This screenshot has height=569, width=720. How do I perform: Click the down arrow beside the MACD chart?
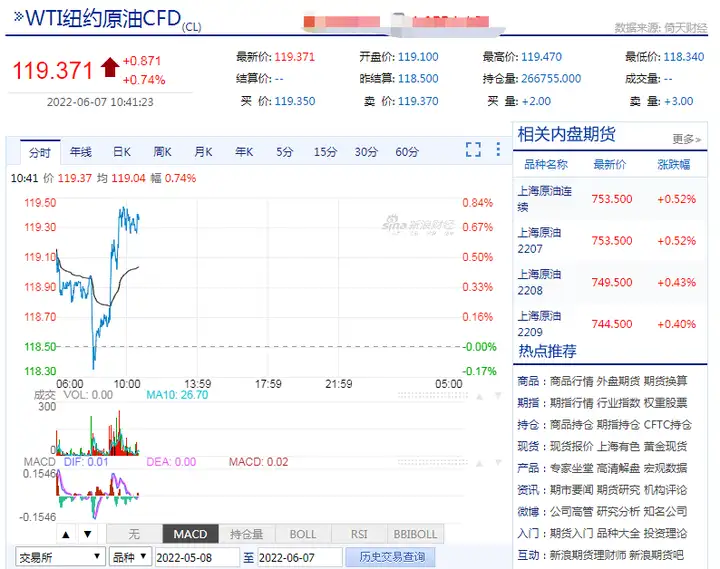point(498,462)
